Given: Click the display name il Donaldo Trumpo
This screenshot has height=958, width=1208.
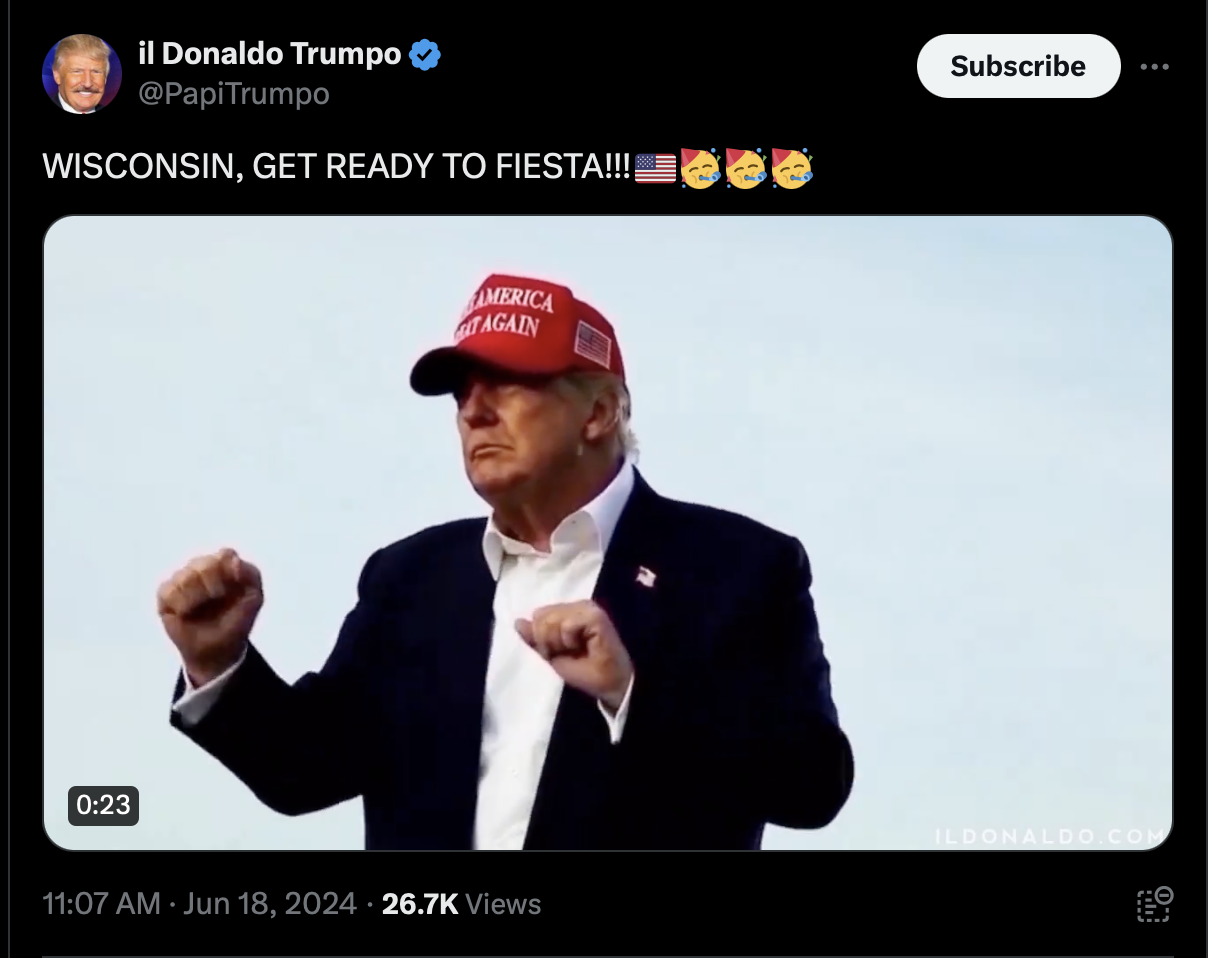Looking at the screenshot, I should point(270,53).
